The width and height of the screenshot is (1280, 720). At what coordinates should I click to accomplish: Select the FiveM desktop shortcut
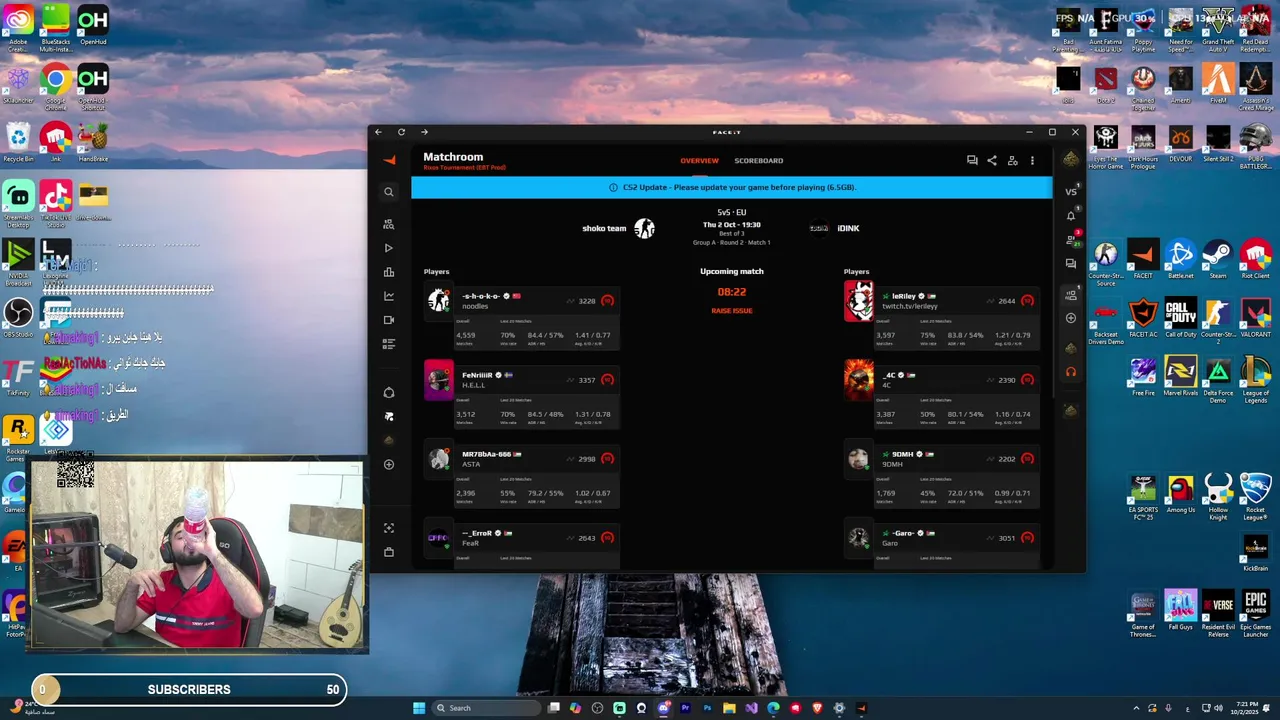pos(1217,84)
